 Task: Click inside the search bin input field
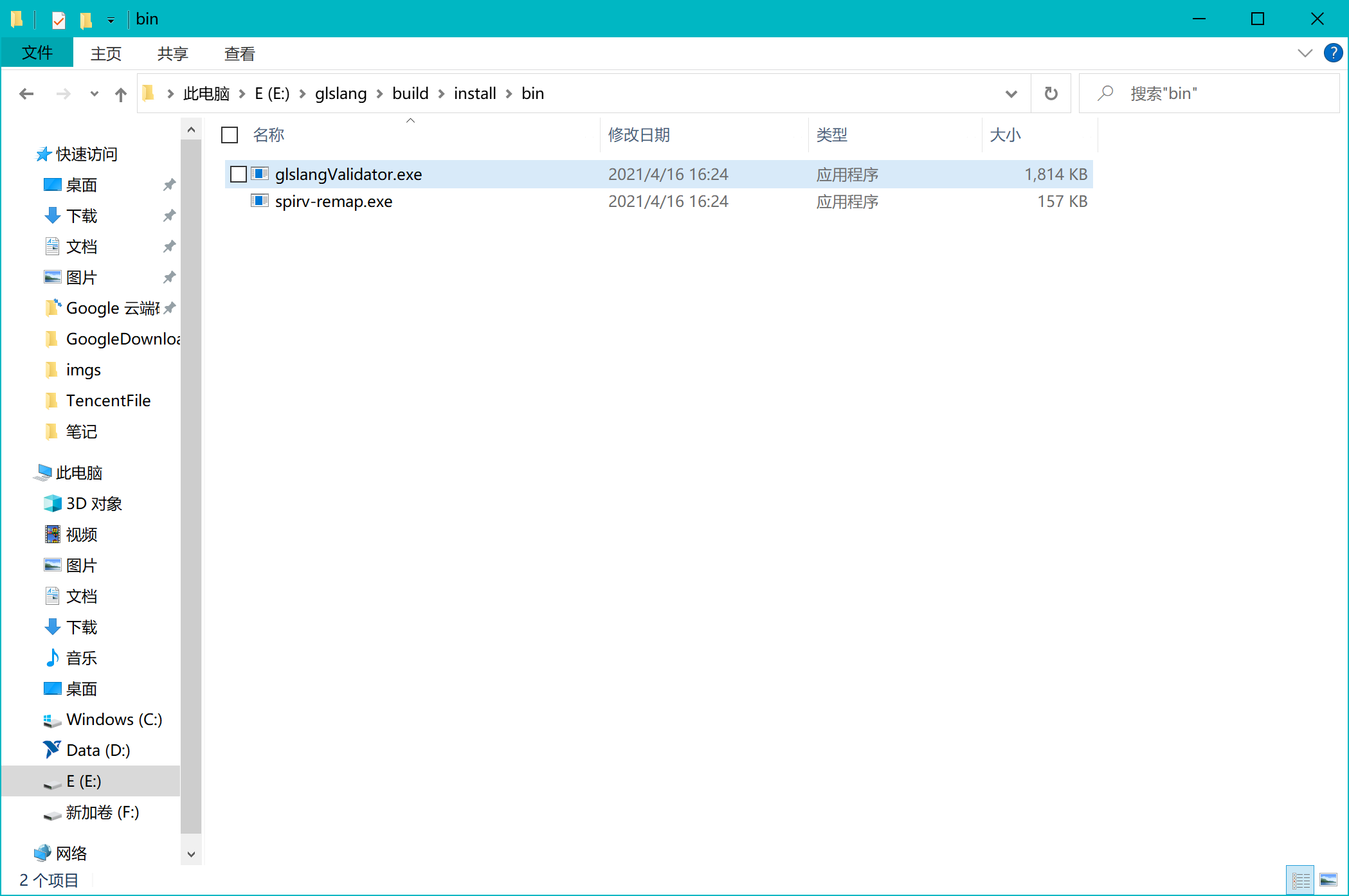[1209, 93]
